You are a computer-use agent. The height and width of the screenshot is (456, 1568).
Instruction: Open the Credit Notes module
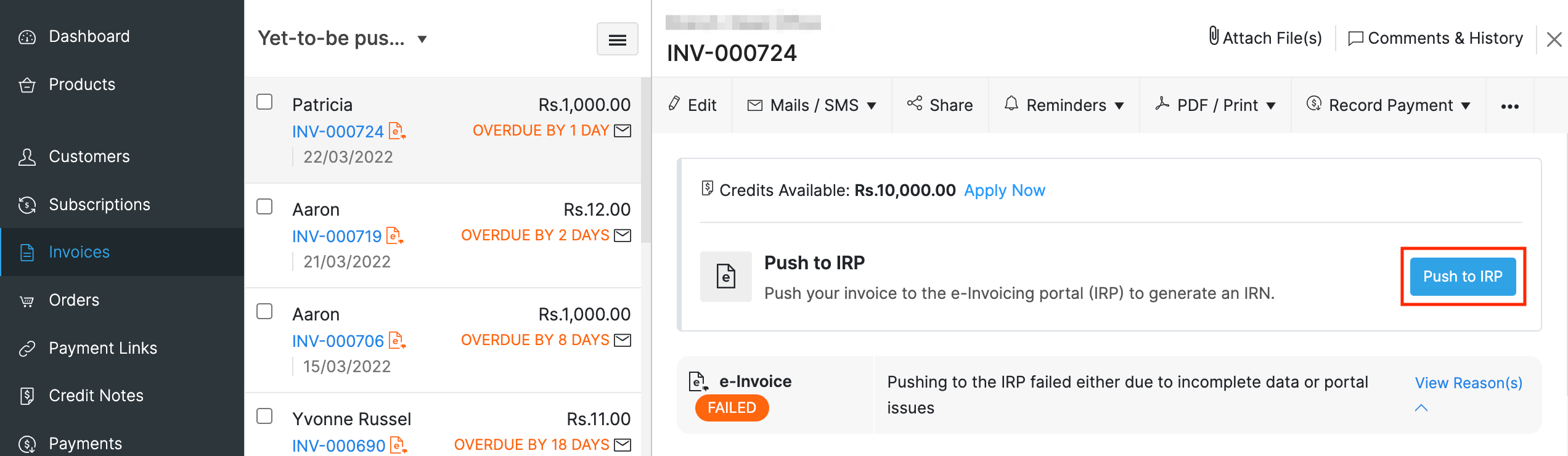click(96, 395)
